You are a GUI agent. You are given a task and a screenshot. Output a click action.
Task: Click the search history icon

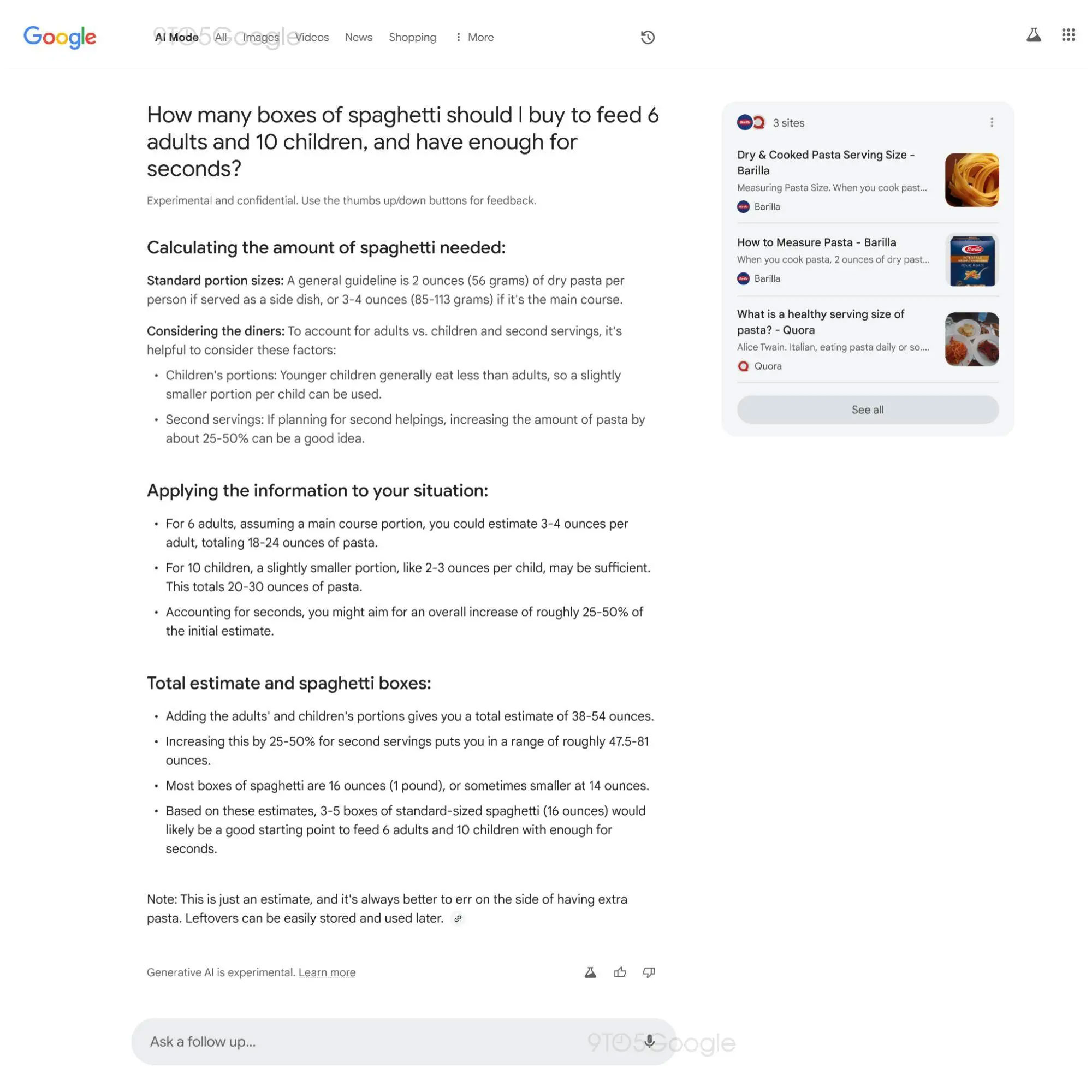(x=647, y=37)
